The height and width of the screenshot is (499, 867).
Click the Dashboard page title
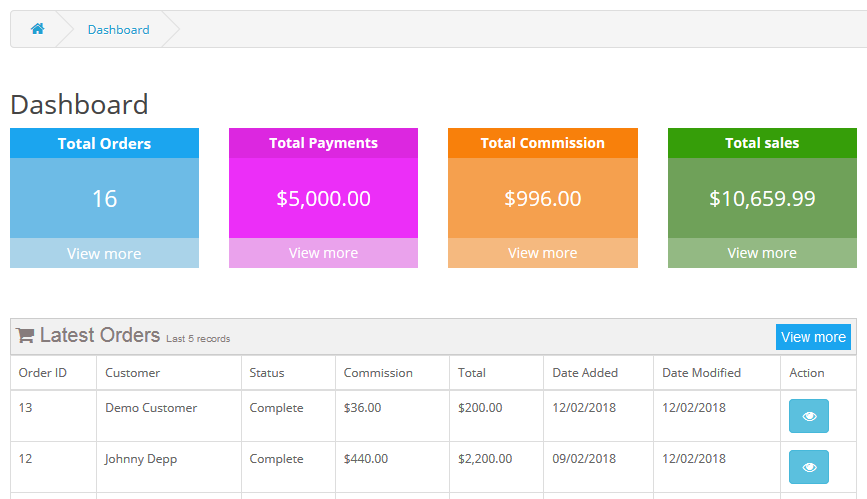pyautogui.click(x=79, y=105)
